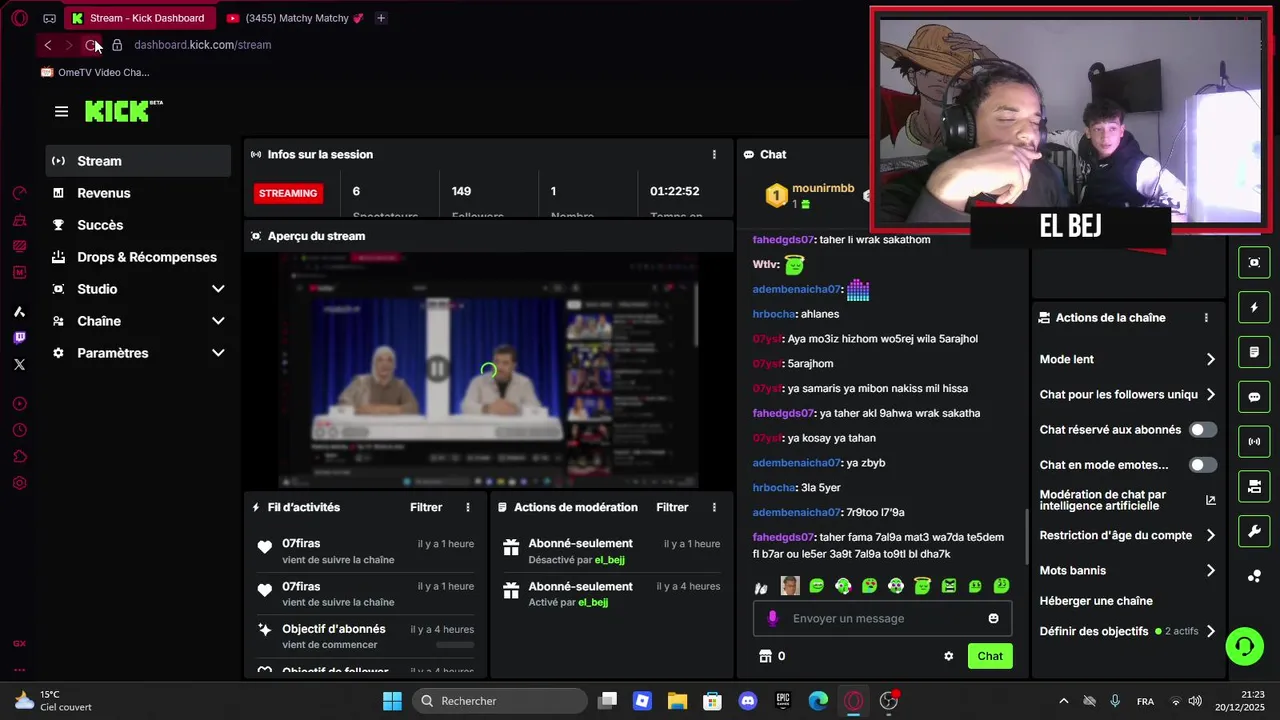Open session info three-dot menu
This screenshot has height=720, width=1280.
coord(714,155)
